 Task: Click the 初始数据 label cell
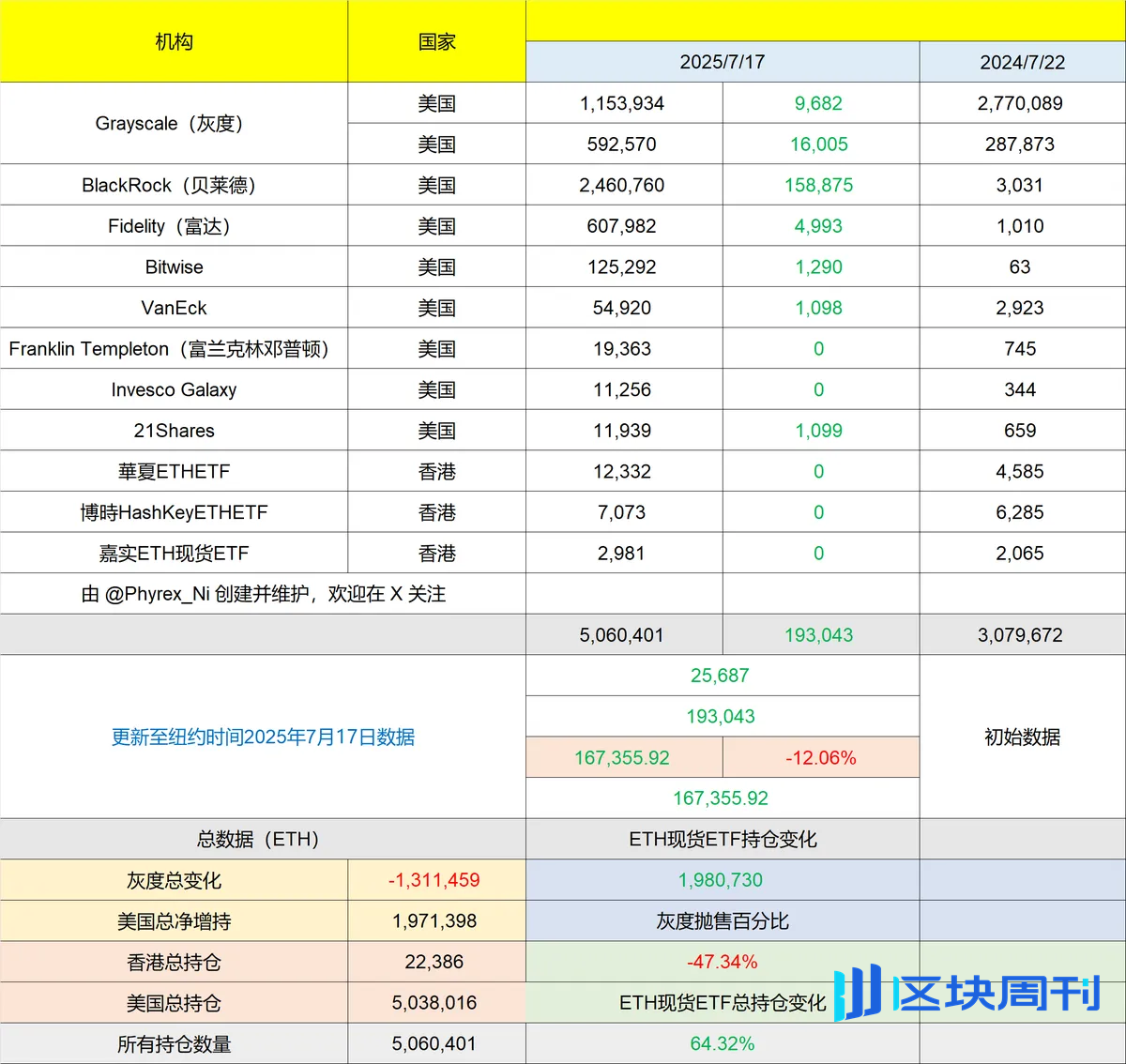tap(1023, 737)
